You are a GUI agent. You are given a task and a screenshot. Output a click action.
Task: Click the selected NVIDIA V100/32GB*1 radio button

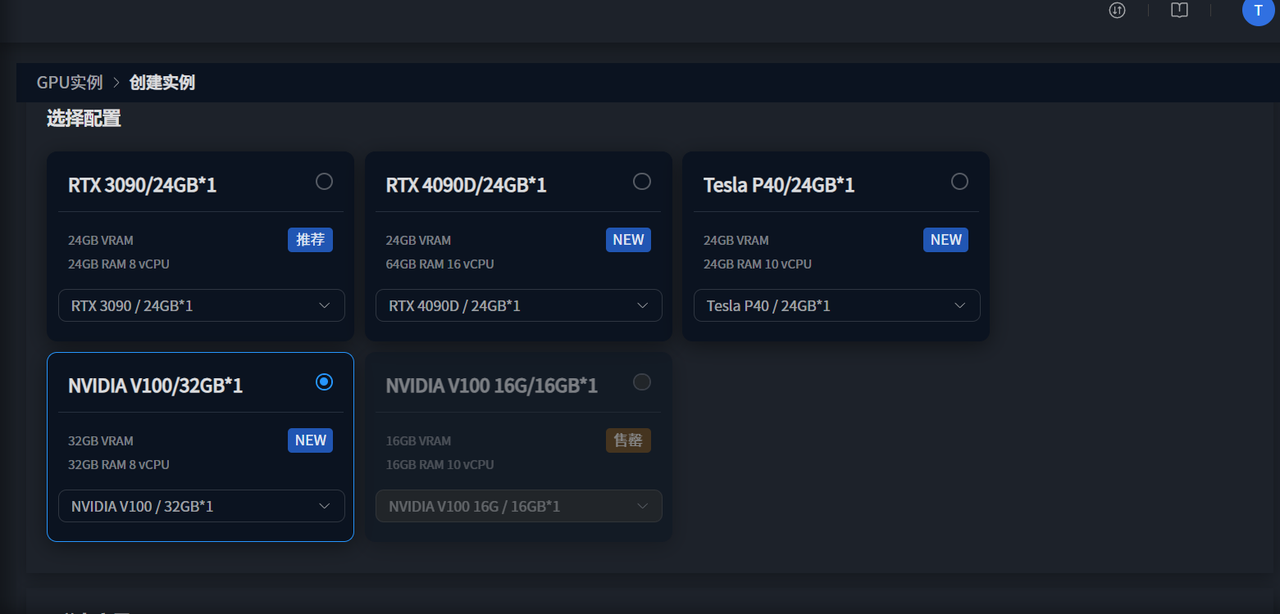click(x=324, y=382)
